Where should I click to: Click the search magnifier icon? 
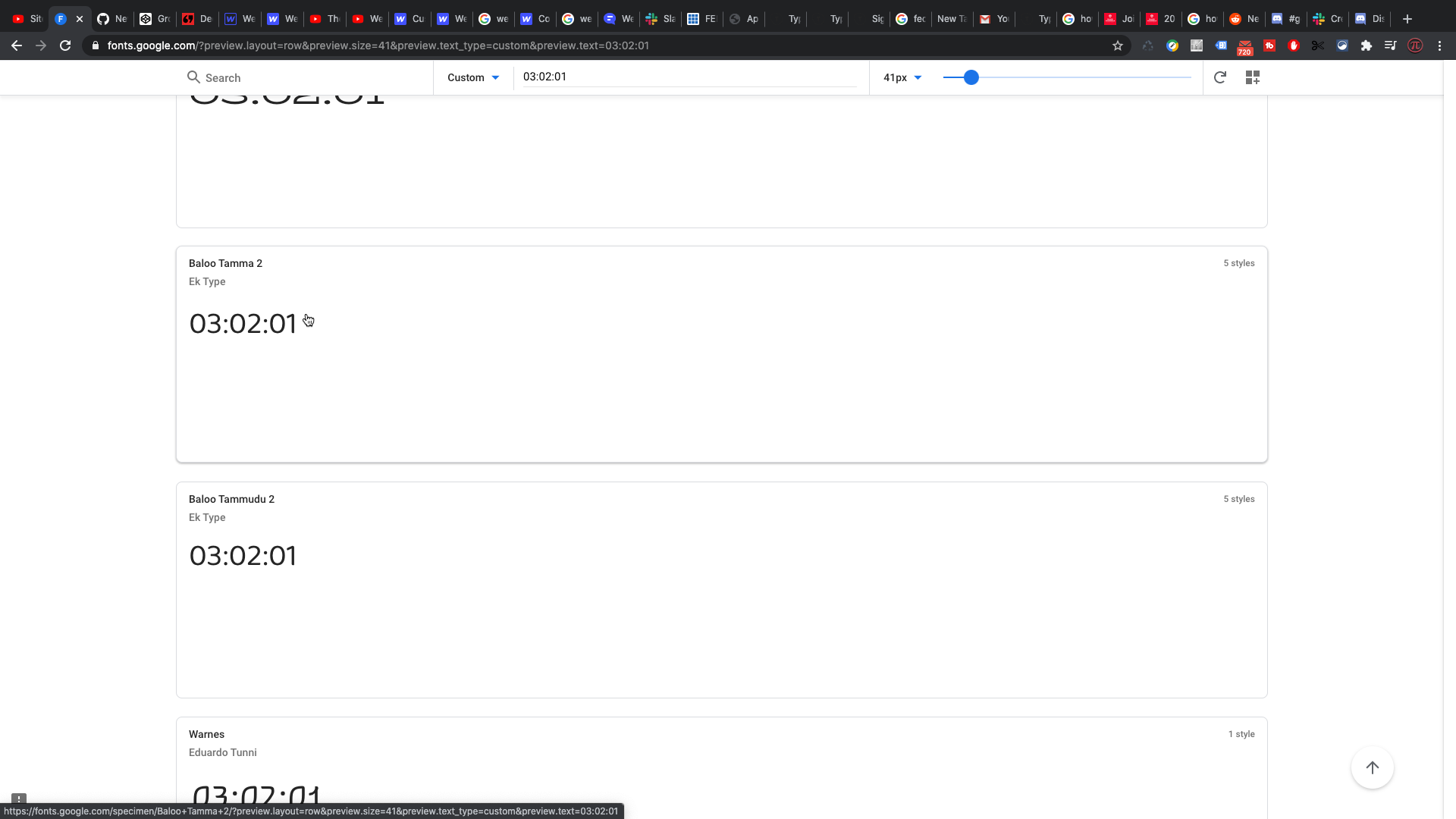pos(193,77)
